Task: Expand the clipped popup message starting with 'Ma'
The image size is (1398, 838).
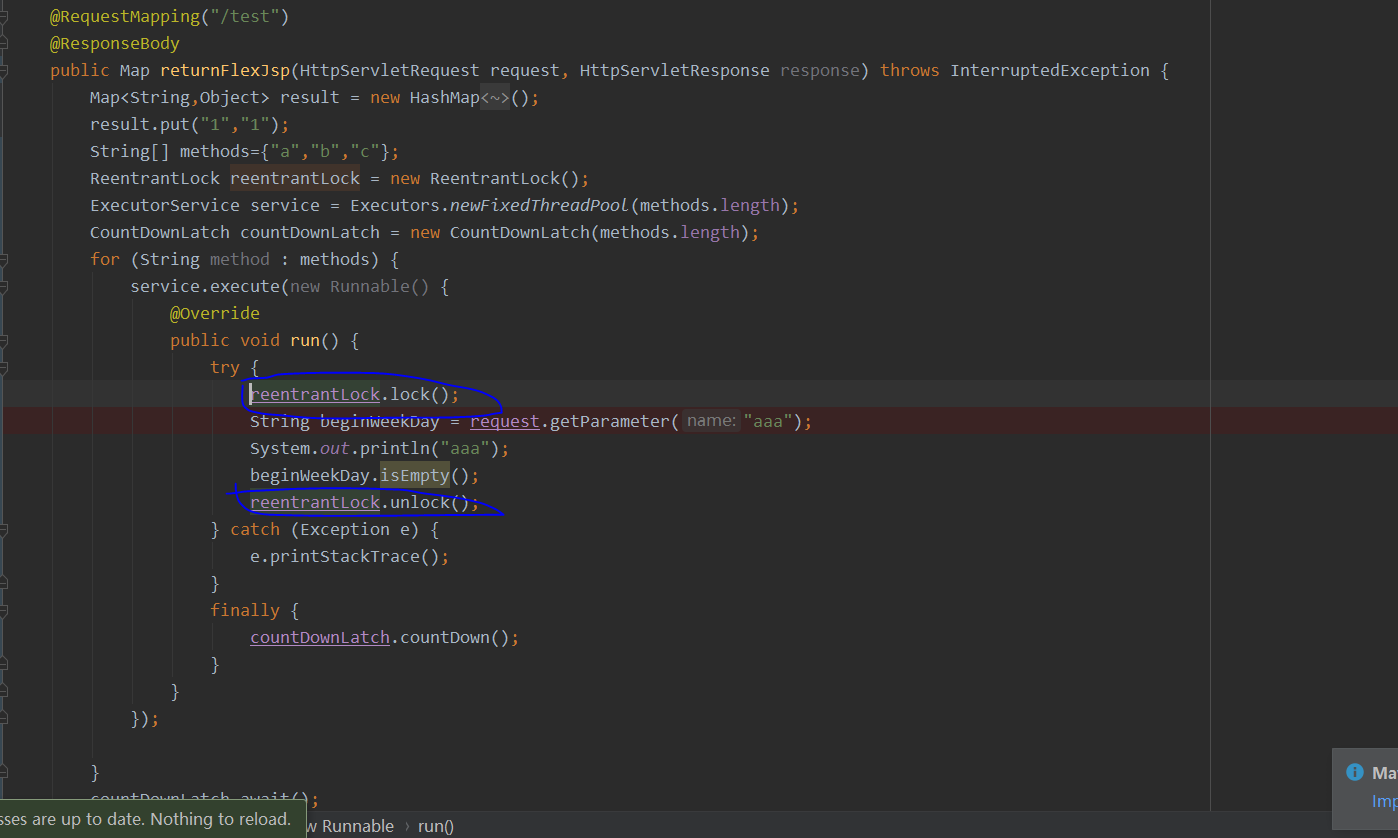Action: click(x=1384, y=772)
